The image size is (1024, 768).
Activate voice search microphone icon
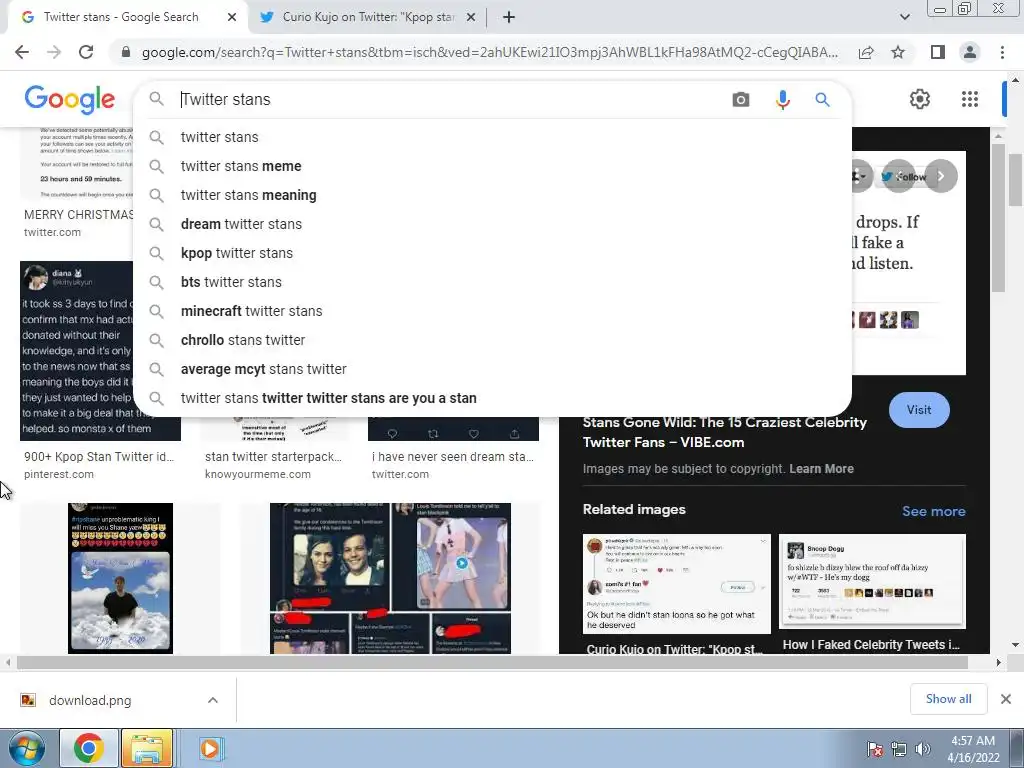coord(782,100)
